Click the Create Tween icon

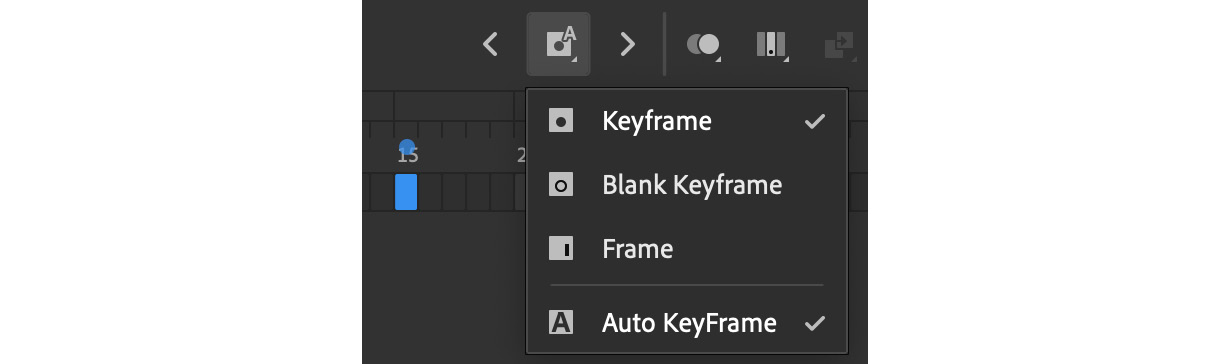click(x=837, y=44)
